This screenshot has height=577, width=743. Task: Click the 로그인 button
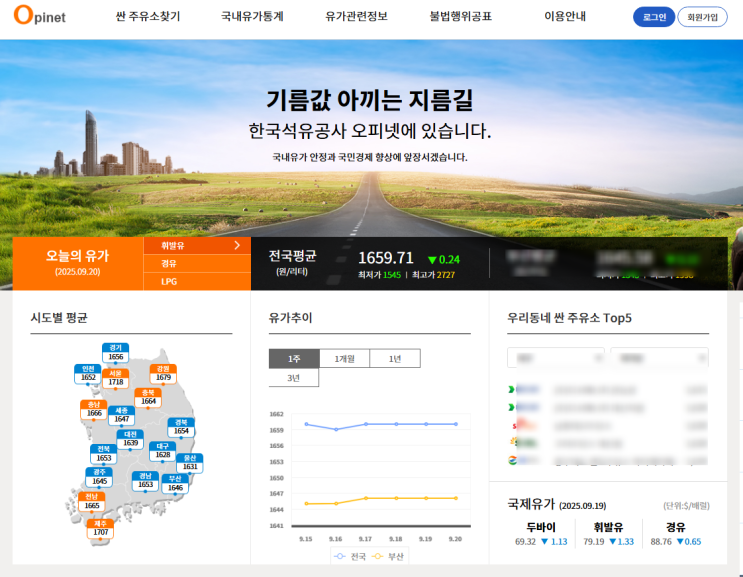[x=654, y=17]
